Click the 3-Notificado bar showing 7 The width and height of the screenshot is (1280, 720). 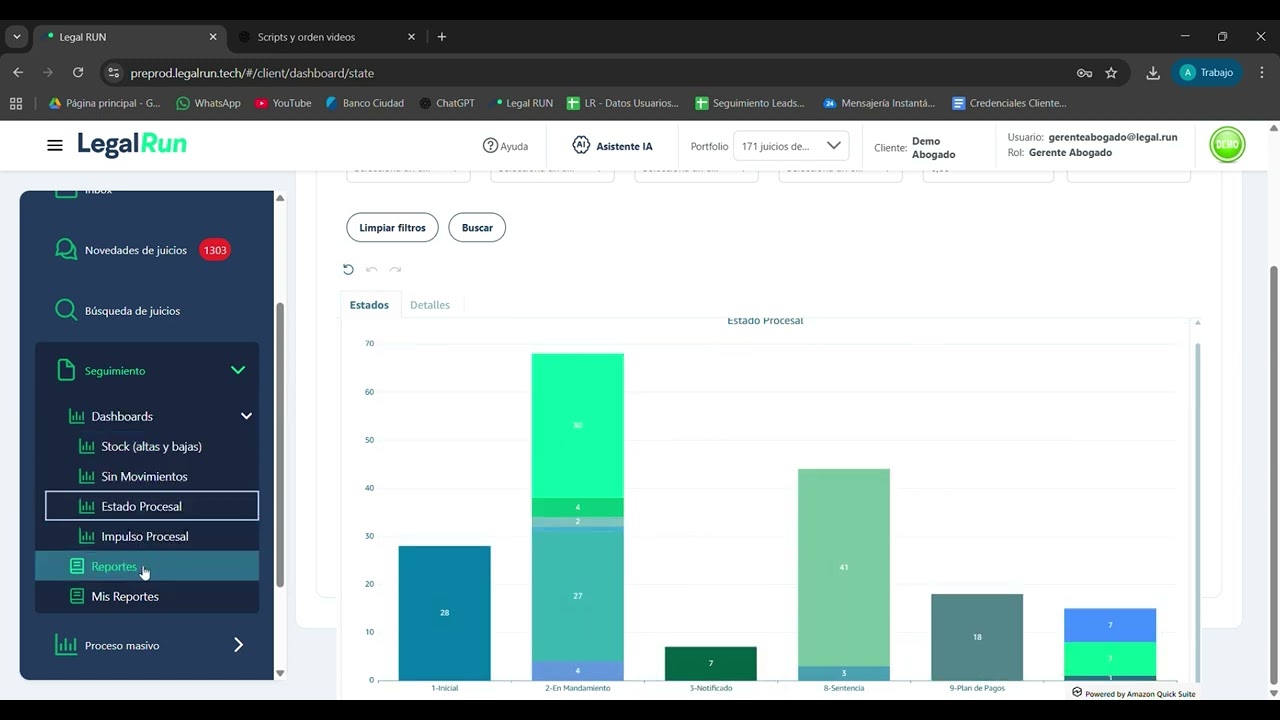[x=710, y=664]
